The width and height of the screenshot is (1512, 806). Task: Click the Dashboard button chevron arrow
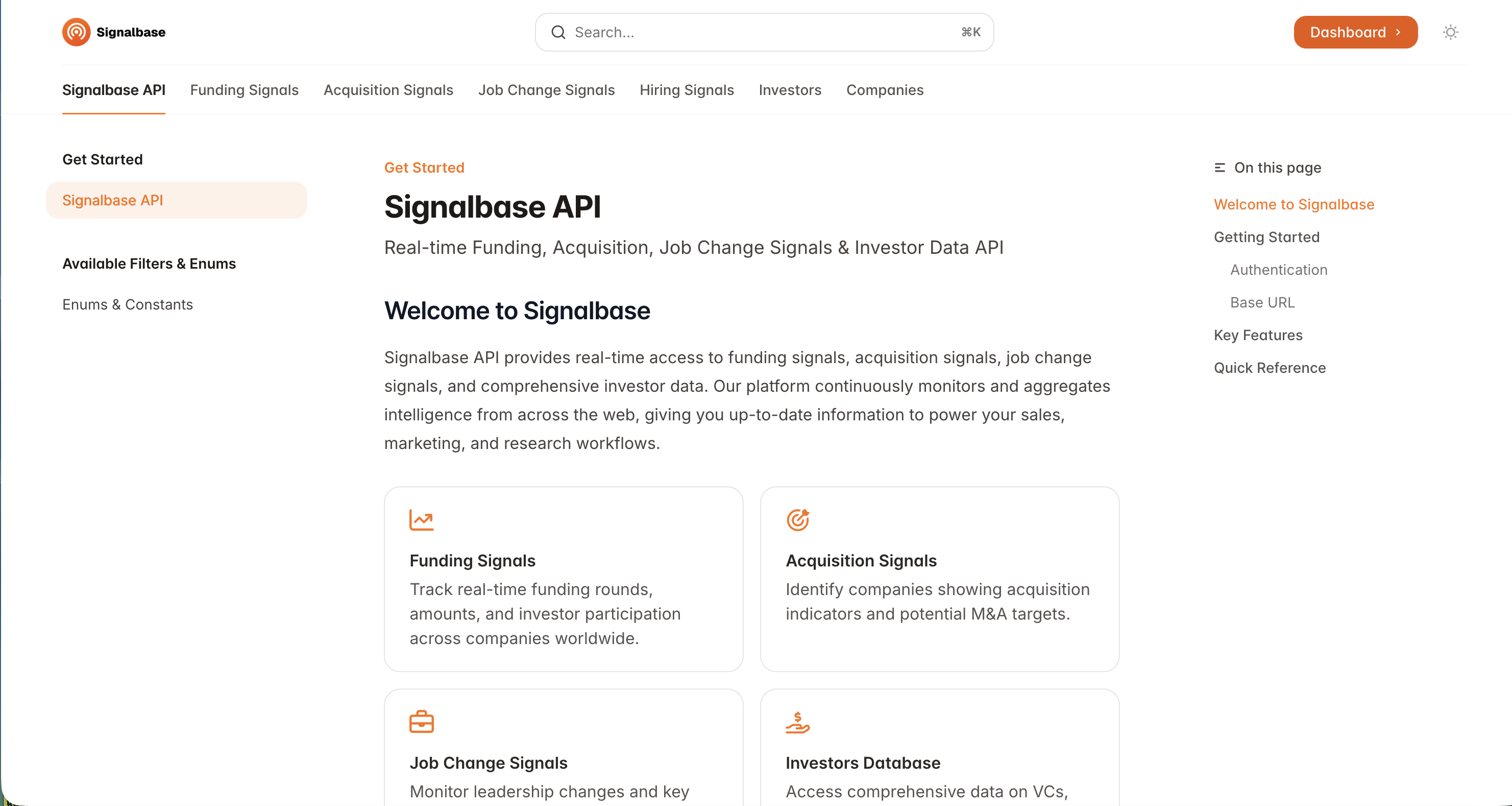1398,32
